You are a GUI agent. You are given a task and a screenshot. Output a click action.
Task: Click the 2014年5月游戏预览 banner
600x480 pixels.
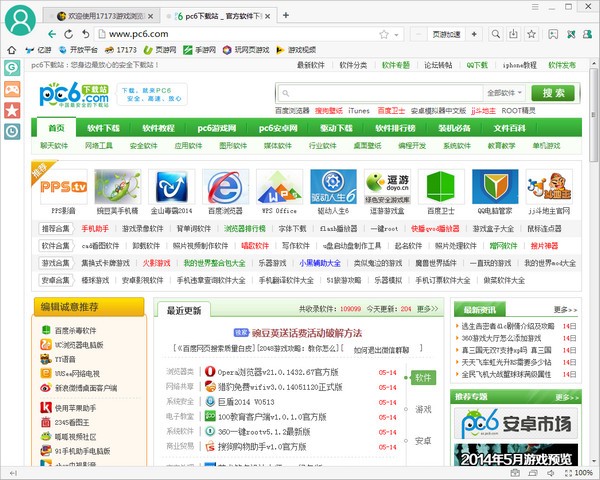point(516,455)
